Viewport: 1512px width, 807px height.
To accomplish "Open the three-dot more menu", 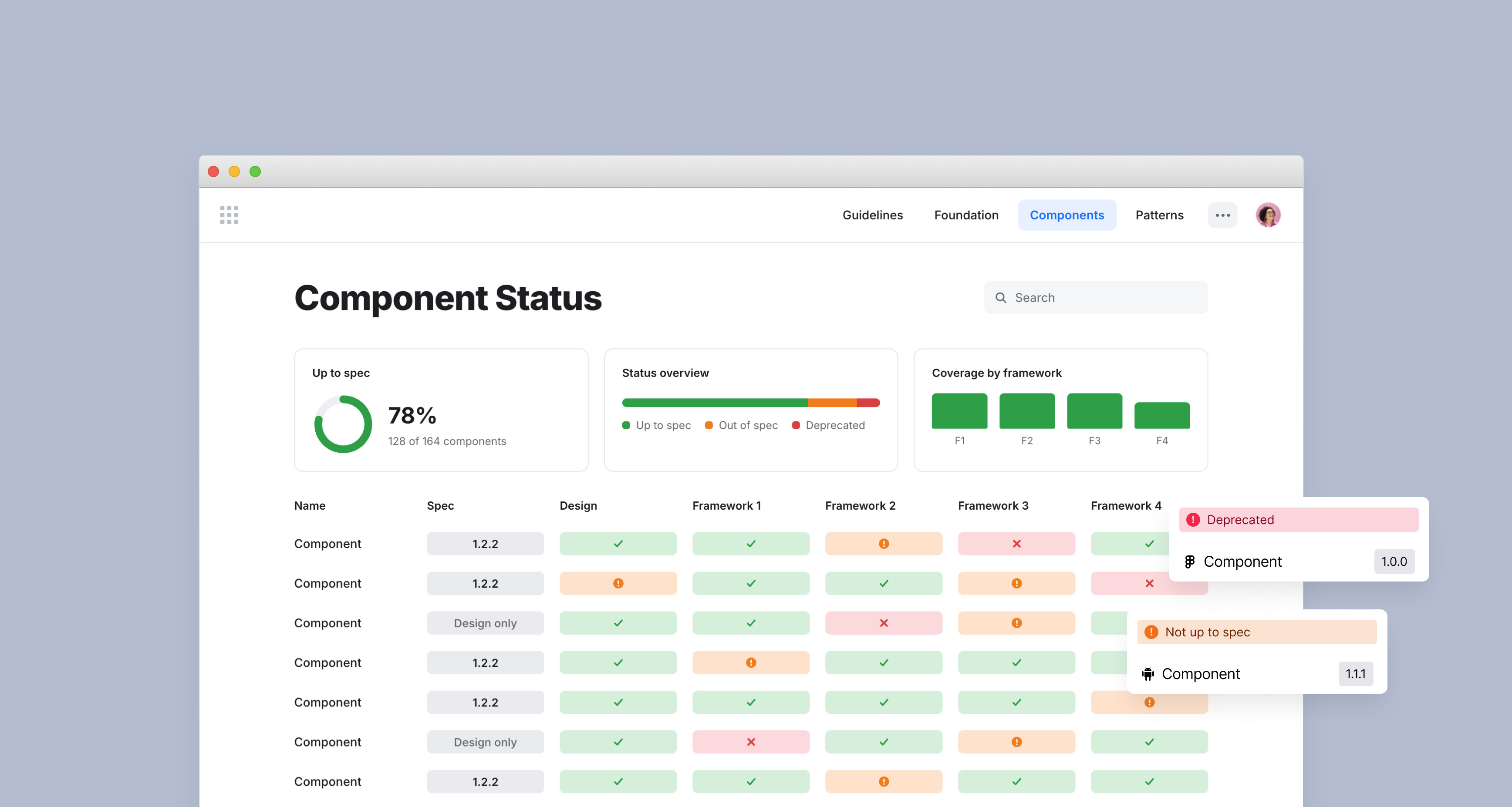I will tap(1223, 215).
